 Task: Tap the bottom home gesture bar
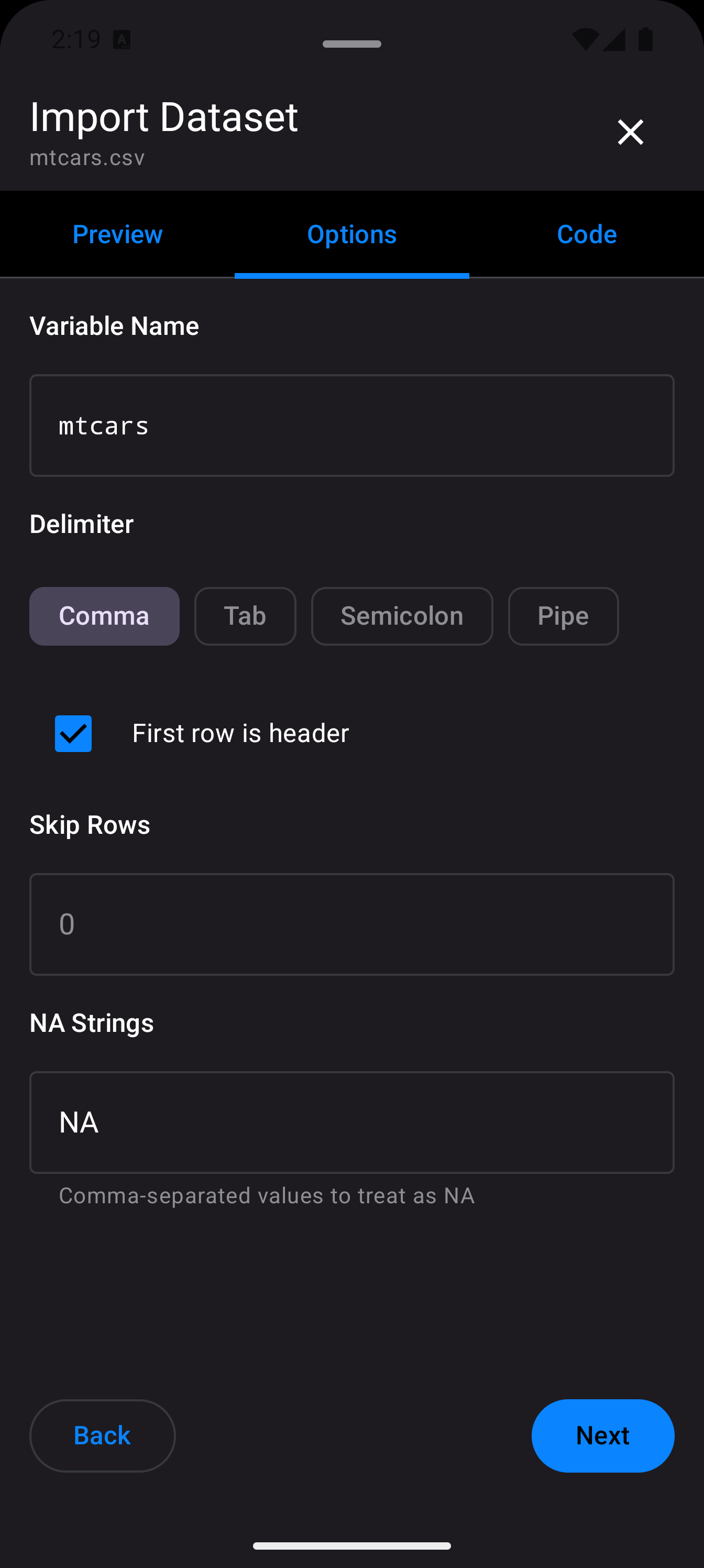pyautogui.click(x=351, y=1545)
